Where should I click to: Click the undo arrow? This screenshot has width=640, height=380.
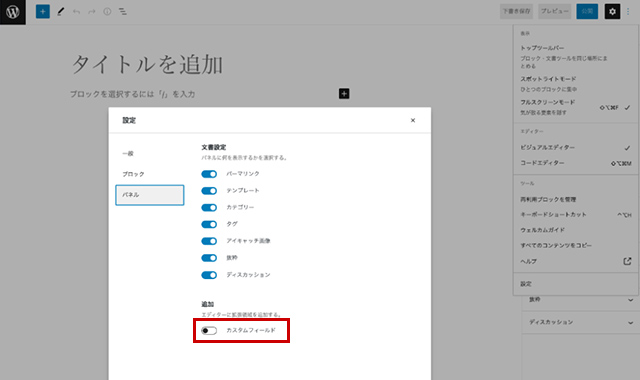[x=76, y=11]
